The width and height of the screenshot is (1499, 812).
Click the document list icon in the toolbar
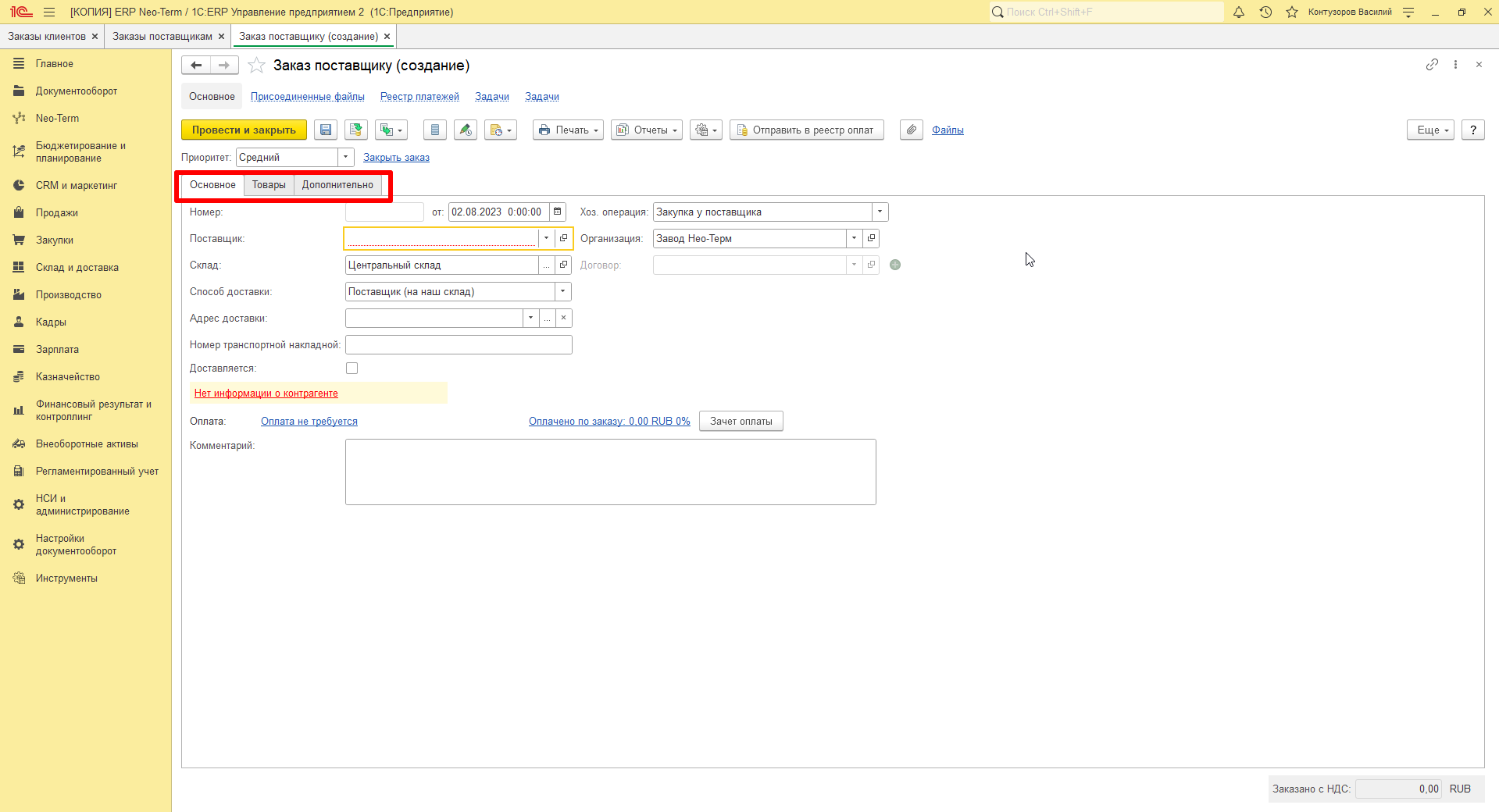coord(435,130)
